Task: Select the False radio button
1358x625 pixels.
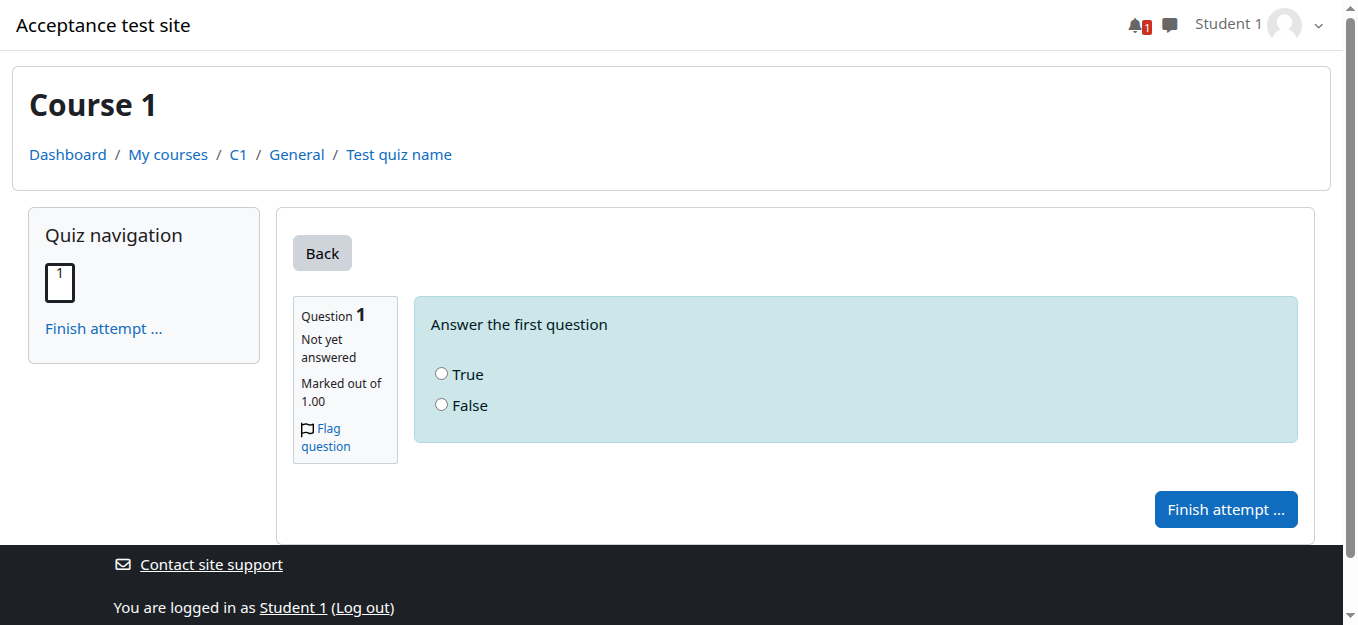Action: (442, 405)
